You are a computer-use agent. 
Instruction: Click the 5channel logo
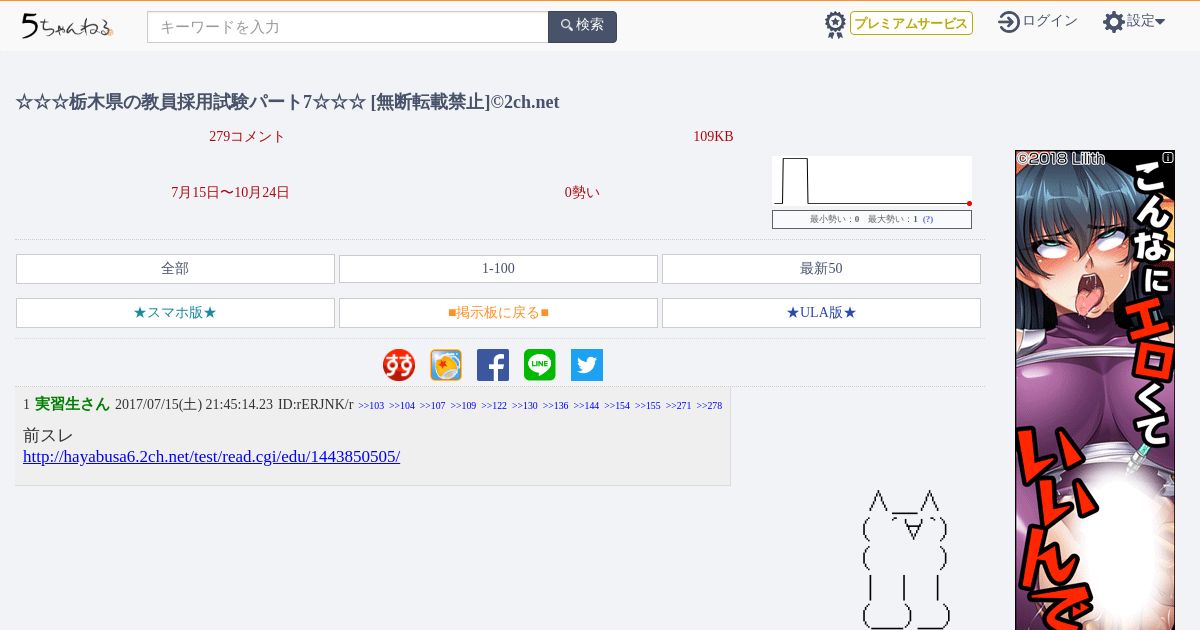pyautogui.click(x=67, y=27)
